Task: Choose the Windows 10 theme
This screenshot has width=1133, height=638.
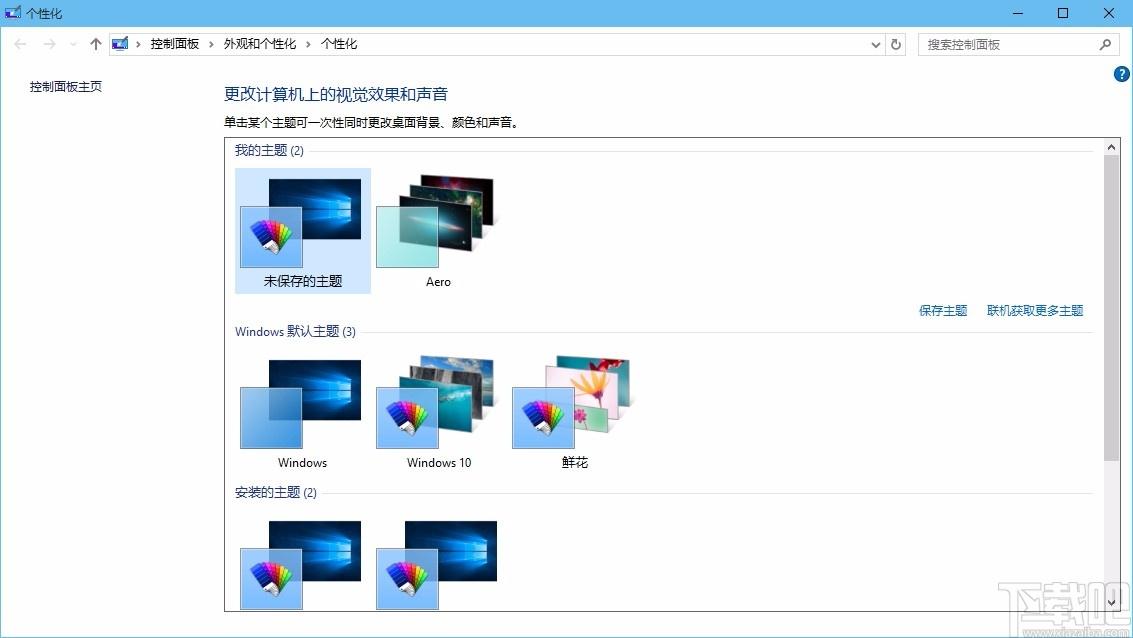Action: [438, 413]
